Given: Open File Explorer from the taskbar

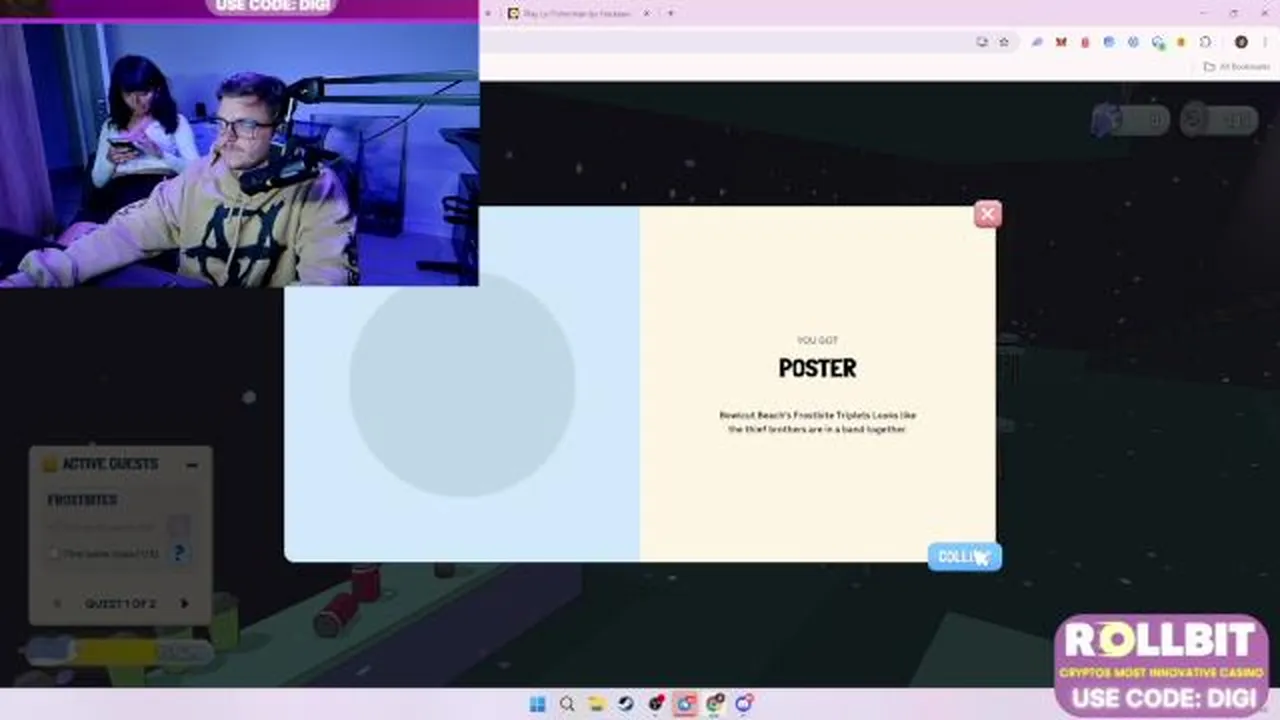Looking at the screenshot, I should [x=596, y=704].
